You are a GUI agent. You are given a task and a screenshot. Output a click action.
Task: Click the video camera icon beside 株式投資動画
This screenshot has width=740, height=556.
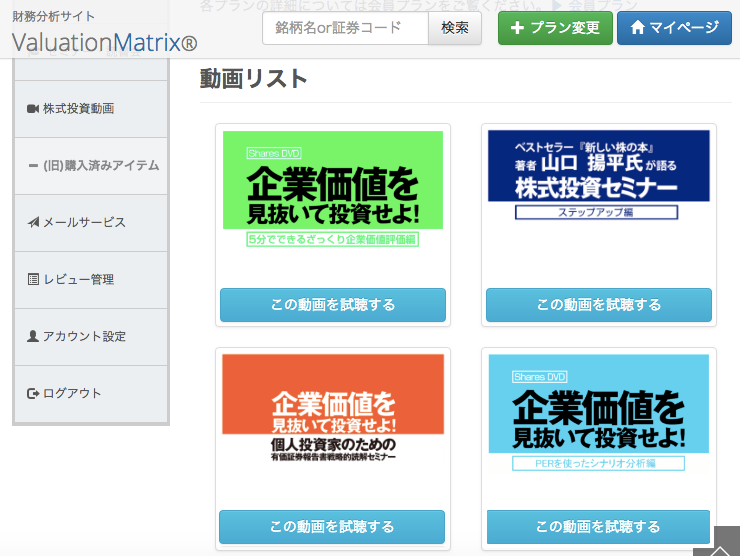(x=33, y=108)
